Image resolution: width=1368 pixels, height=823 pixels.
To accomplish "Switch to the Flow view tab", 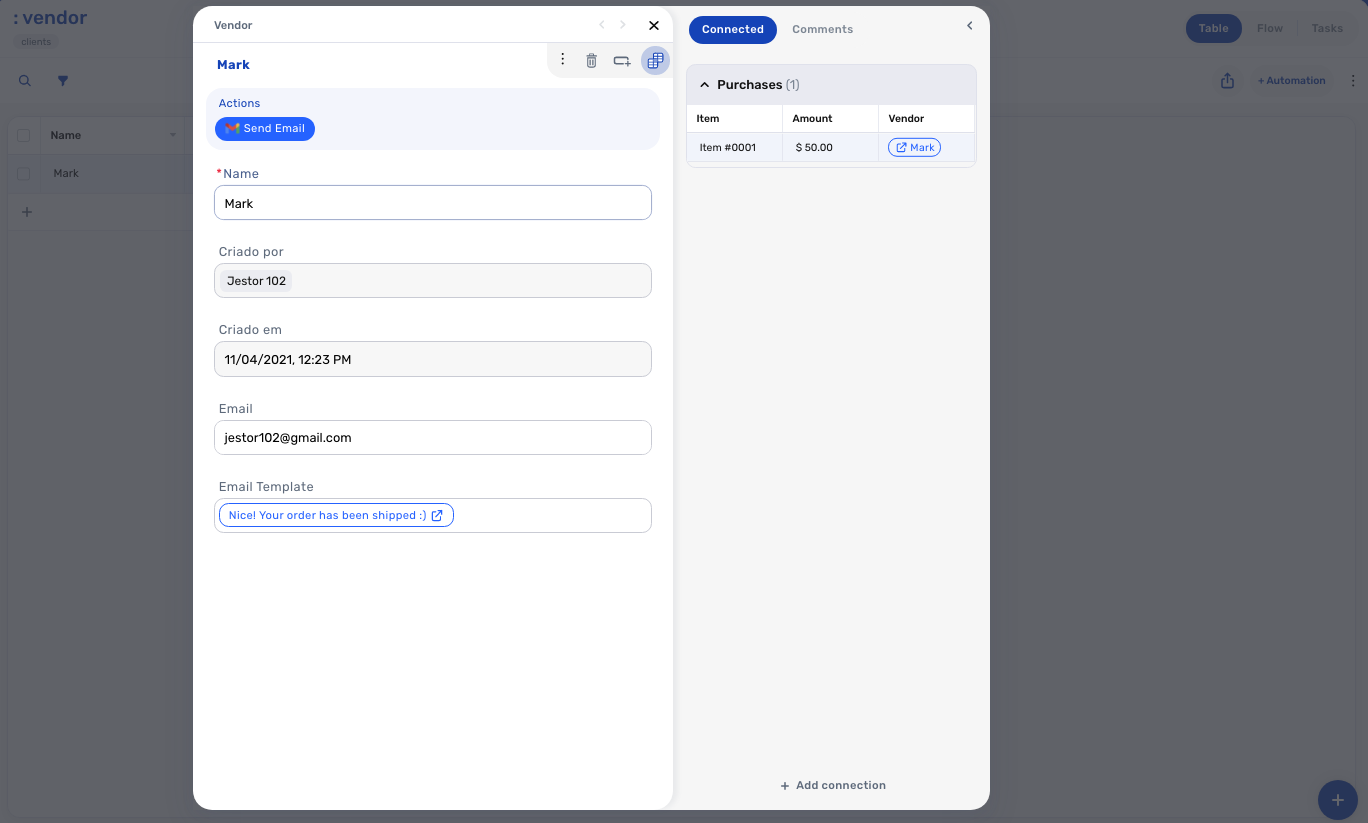I will pos(1270,29).
